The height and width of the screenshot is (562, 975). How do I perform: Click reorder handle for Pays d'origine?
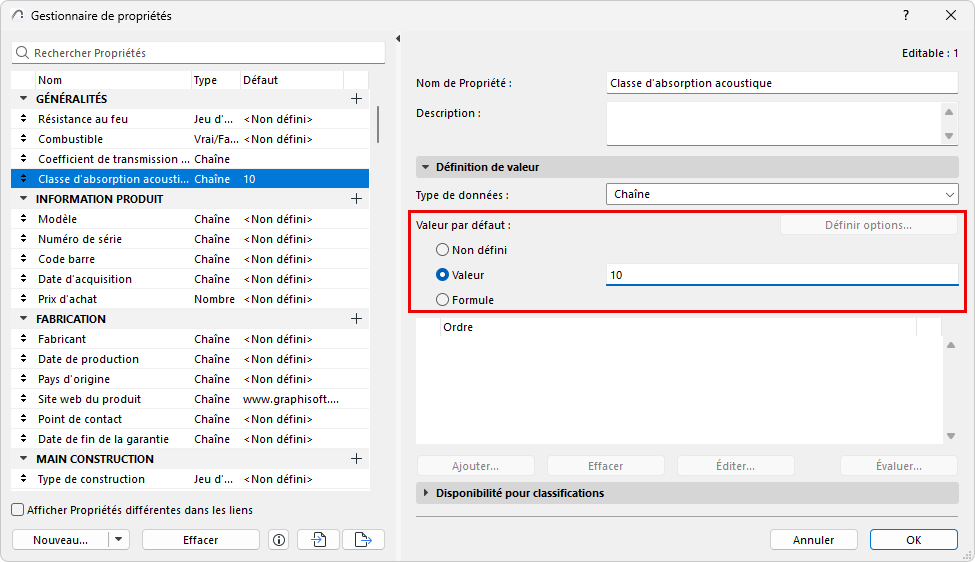coord(24,378)
